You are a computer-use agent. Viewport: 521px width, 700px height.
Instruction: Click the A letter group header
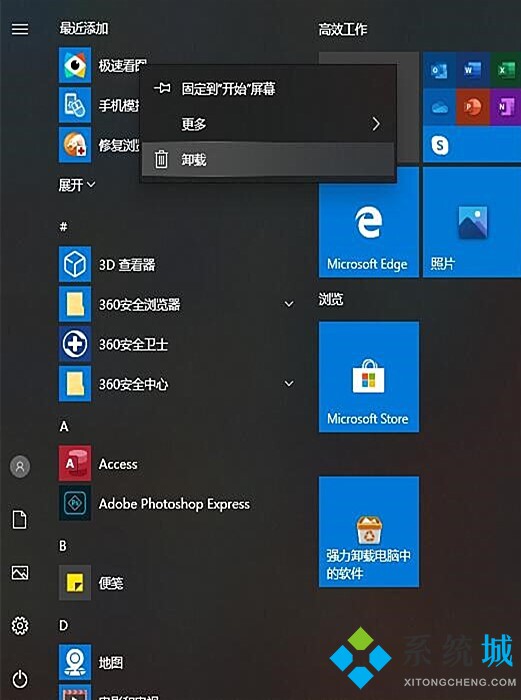(64, 426)
